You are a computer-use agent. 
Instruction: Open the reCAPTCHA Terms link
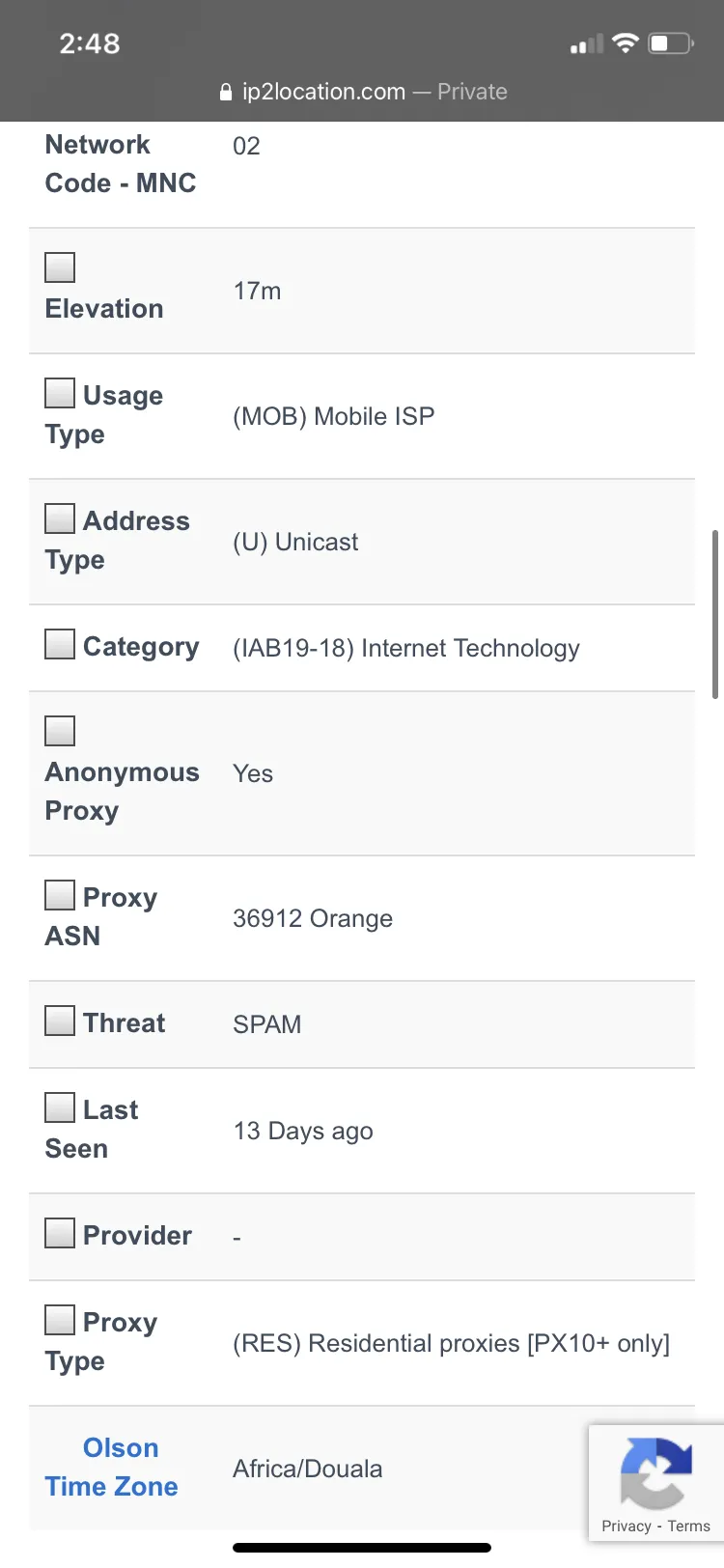[688, 1526]
